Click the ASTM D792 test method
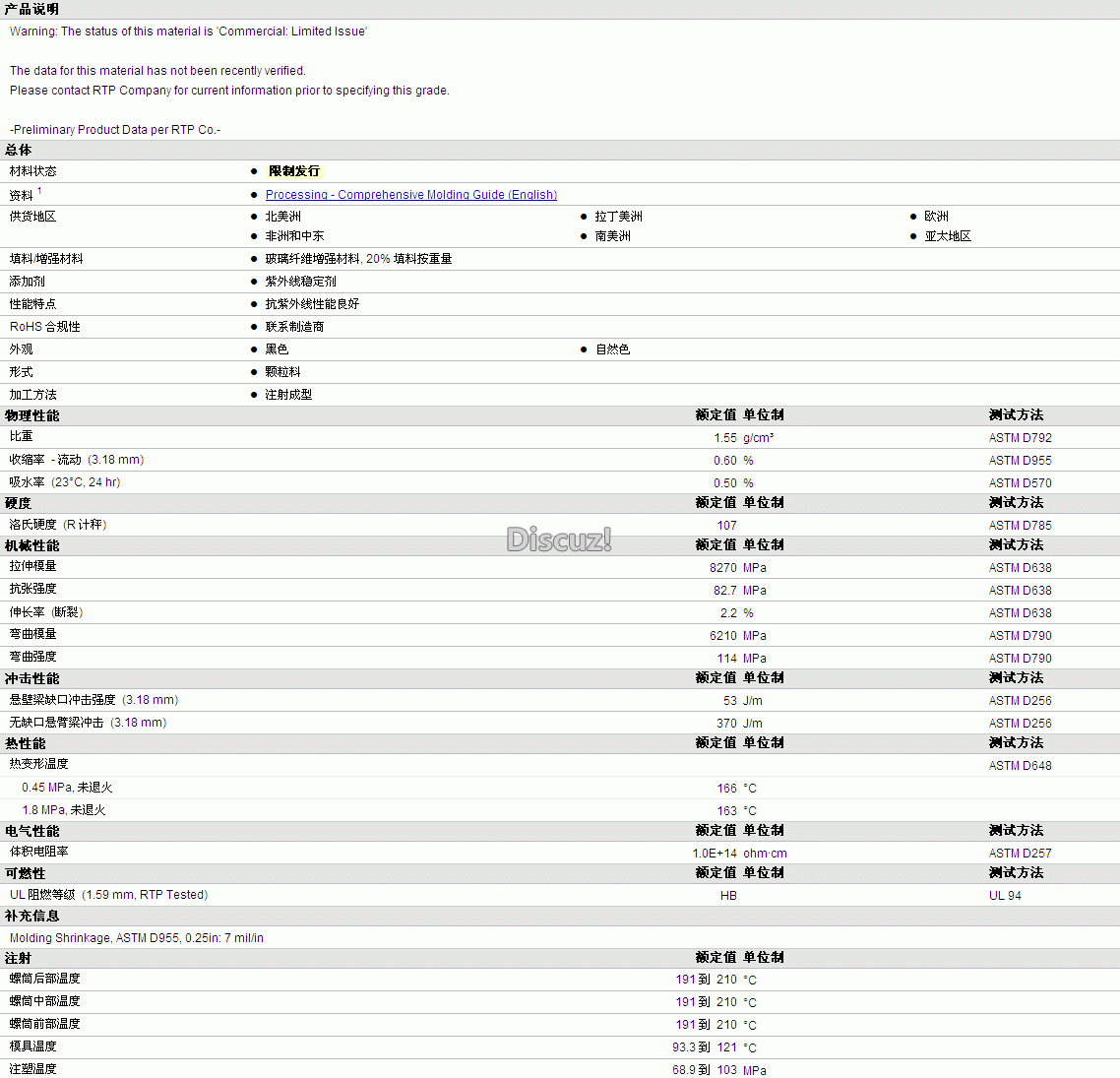Screen dimensions: 1120x1078 [1020, 438]
